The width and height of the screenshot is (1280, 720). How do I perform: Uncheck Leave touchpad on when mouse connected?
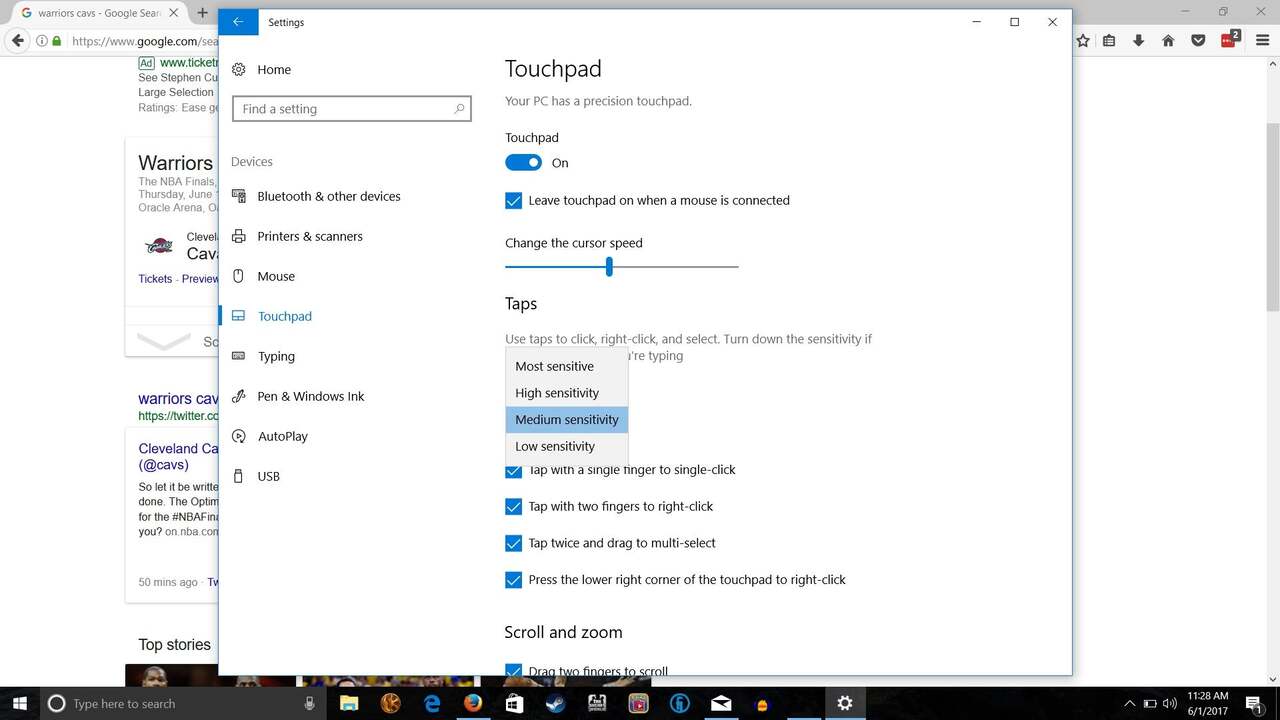pyautogui.click(x=514, y=201)
